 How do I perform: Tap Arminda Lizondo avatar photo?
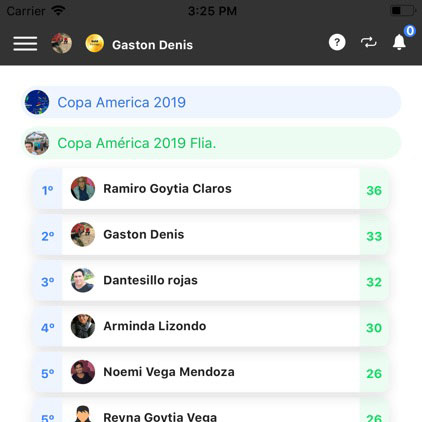(83, 326)
